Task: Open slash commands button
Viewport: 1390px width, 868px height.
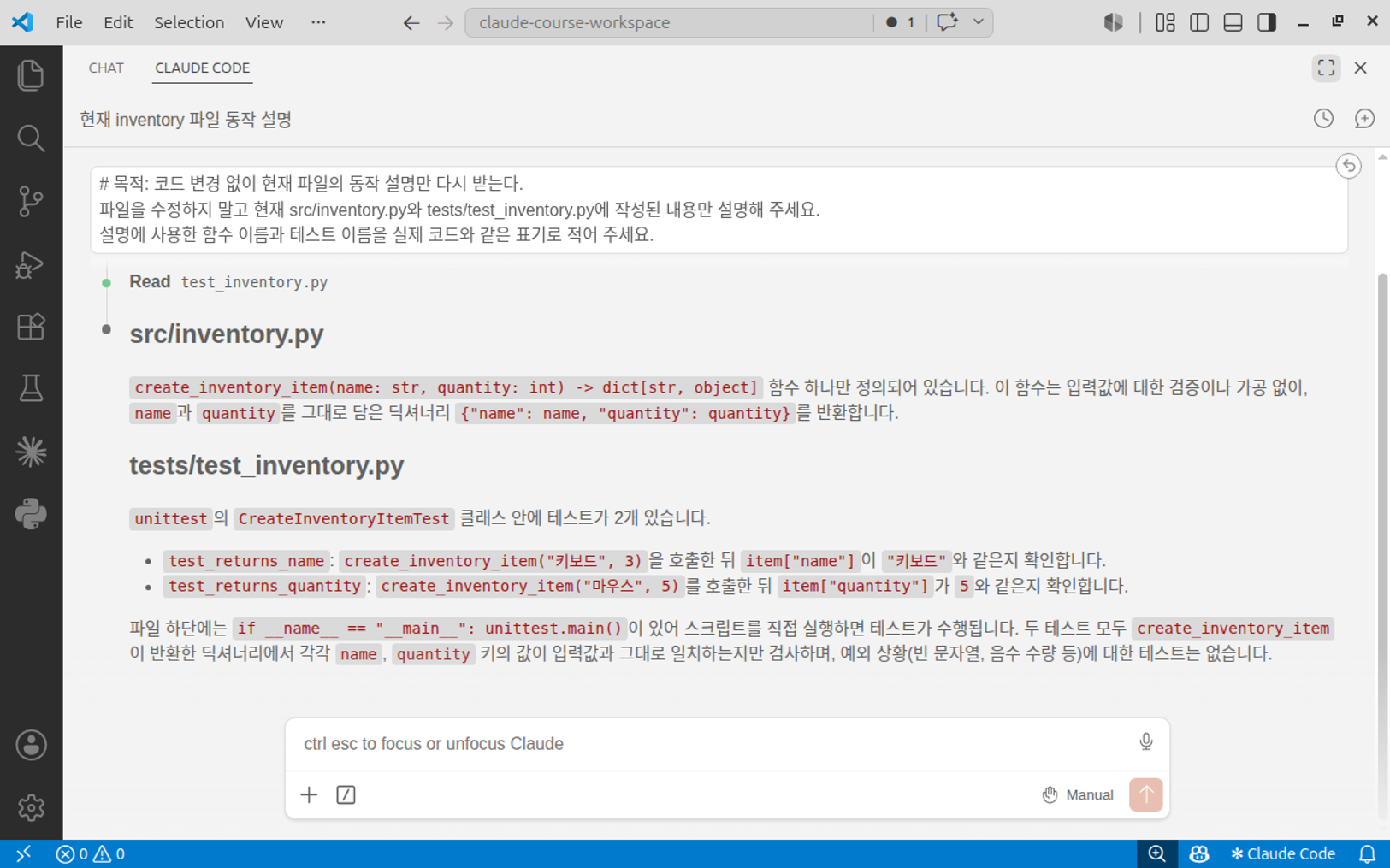Action: point(346,794)
